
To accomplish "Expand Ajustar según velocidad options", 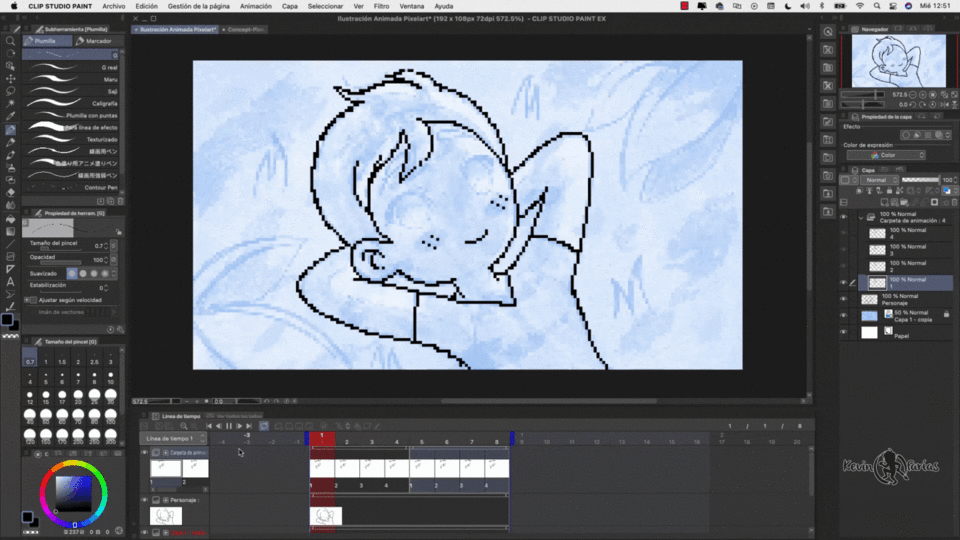I will [x=26, y=300].
